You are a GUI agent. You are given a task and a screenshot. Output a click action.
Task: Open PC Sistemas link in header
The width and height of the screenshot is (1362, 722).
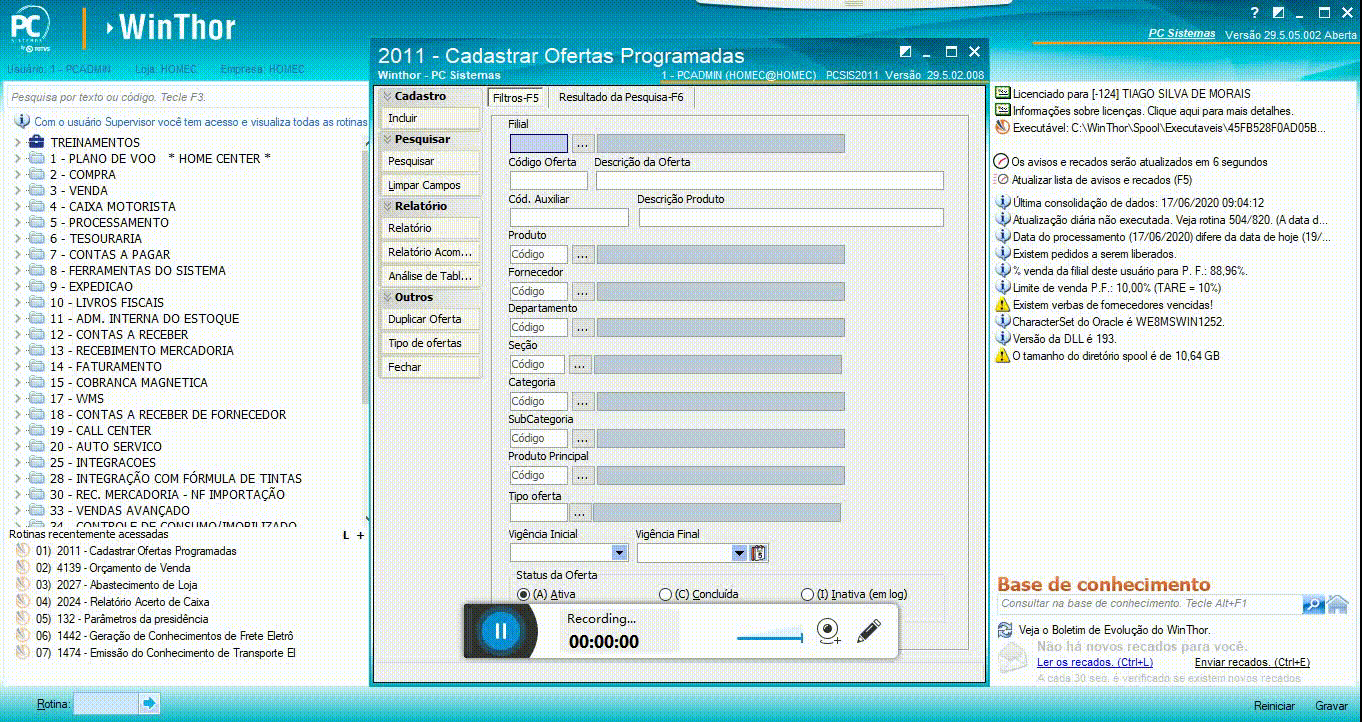tap(1181, 33)
